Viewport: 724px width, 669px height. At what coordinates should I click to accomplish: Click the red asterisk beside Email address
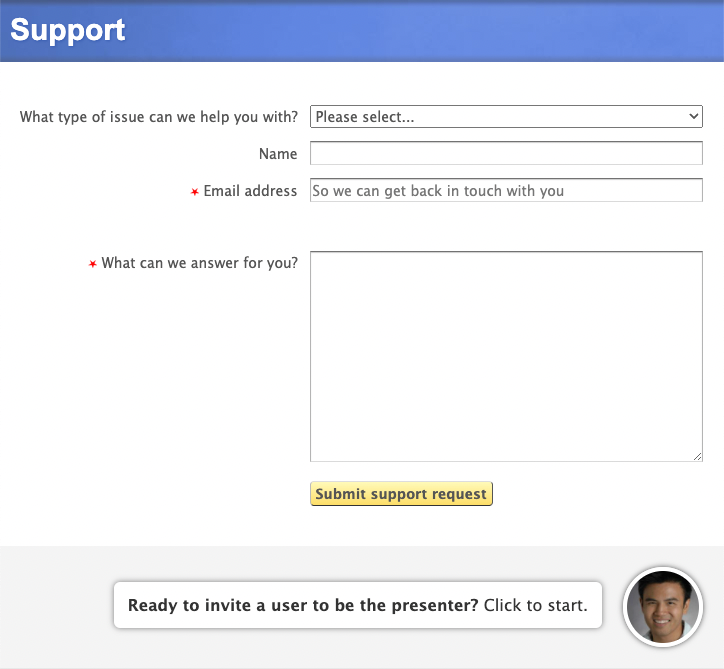195,192
